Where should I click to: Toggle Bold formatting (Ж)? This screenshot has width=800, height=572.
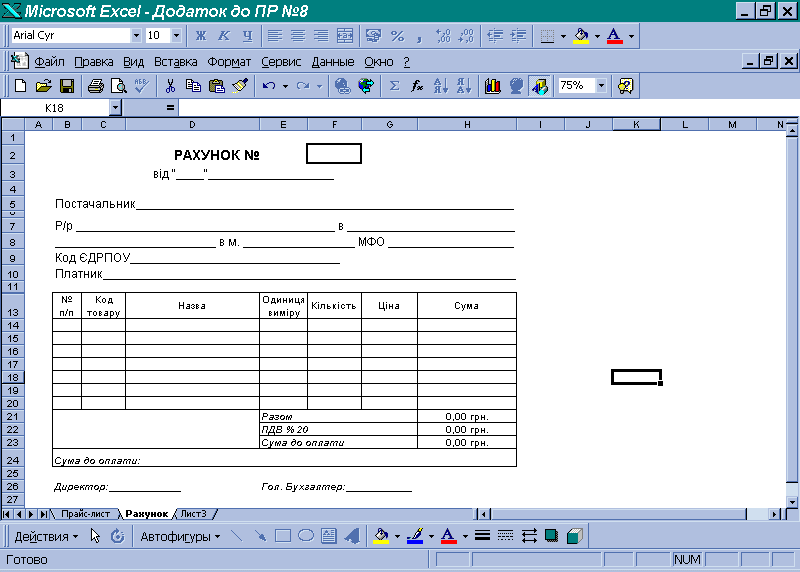tap(201, 36)
